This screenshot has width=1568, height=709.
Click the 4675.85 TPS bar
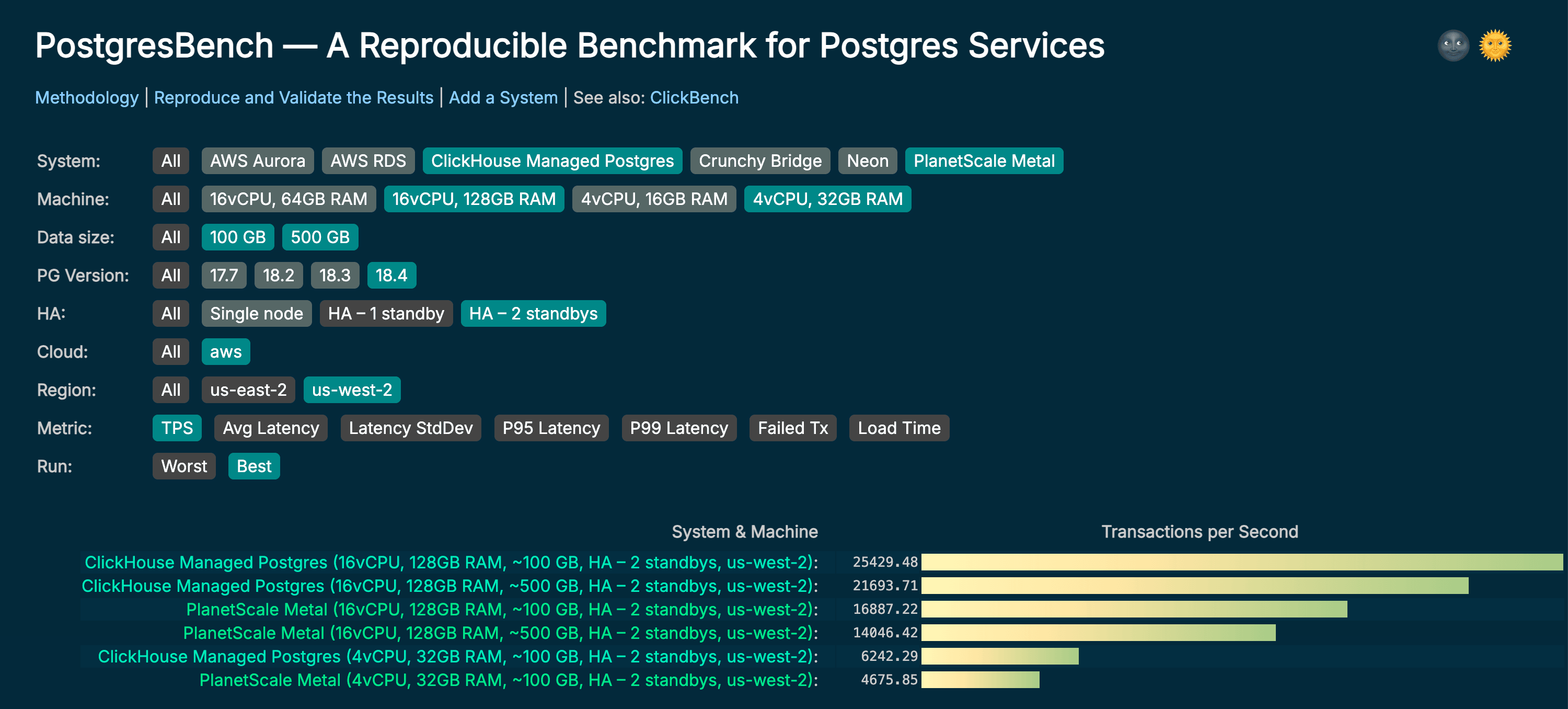[x=981, y=680]
